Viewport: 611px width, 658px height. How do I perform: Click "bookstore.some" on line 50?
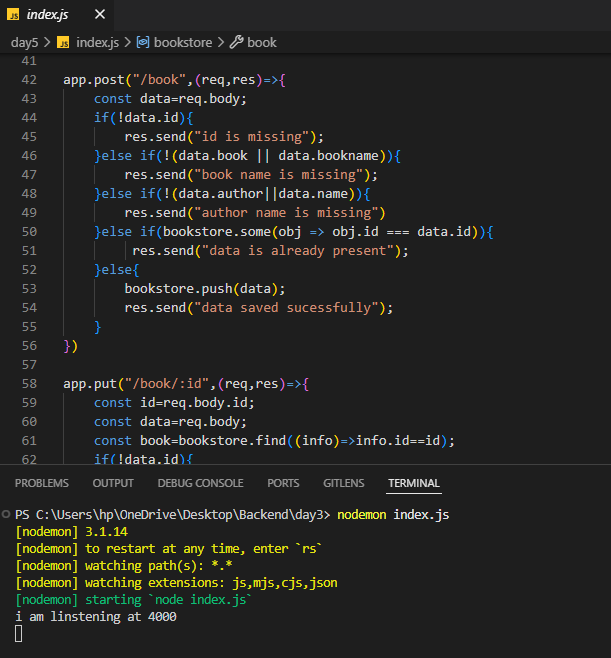217,232
